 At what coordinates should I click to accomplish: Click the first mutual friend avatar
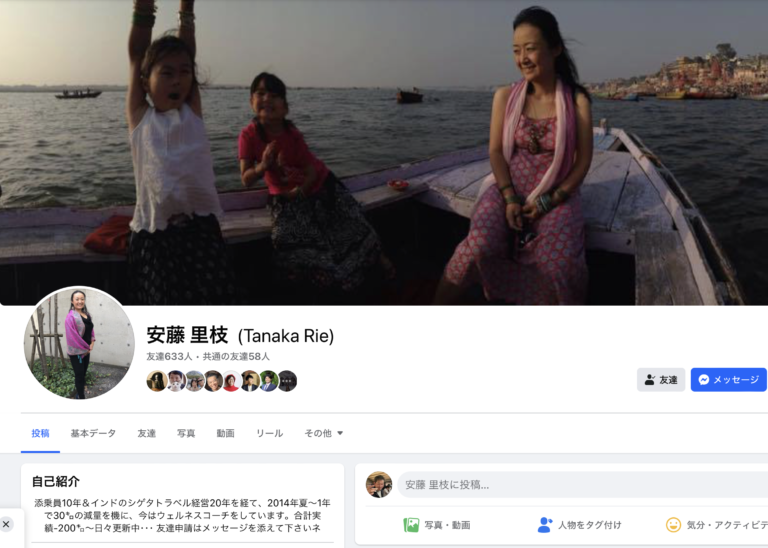pyautogui.click(x=156, y=381)
